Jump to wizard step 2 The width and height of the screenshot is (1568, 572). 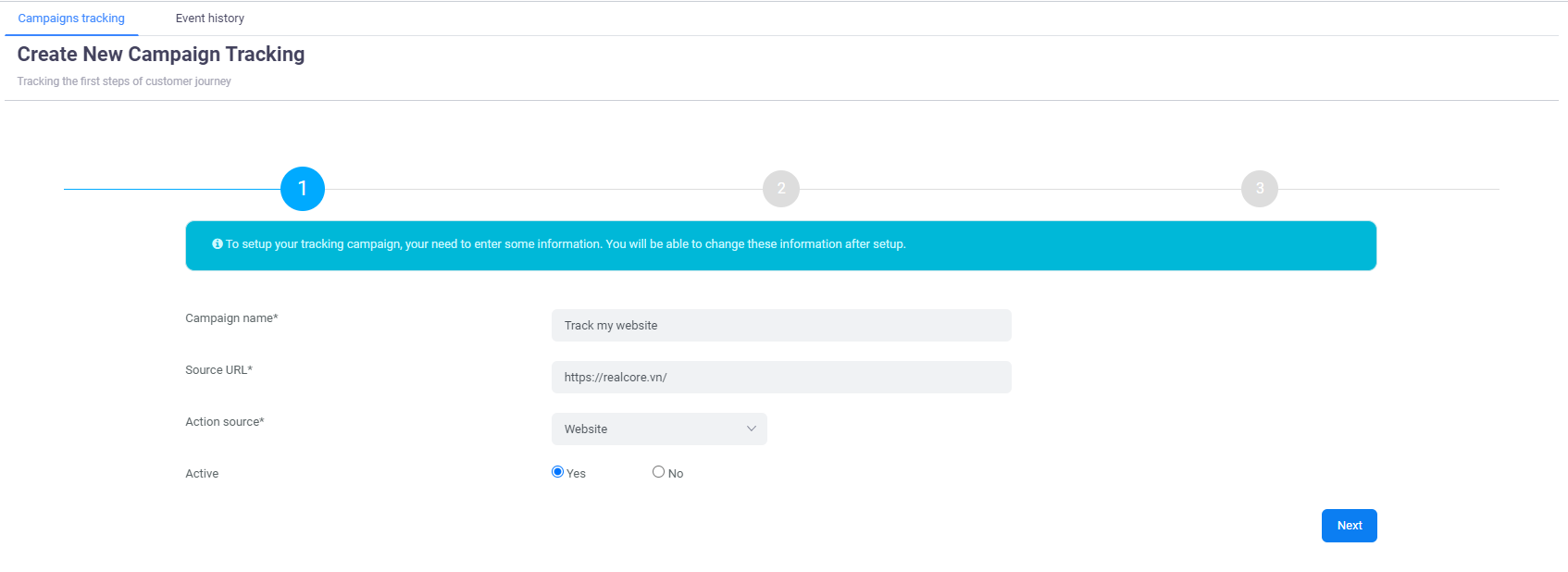click(x=781, y=189)
